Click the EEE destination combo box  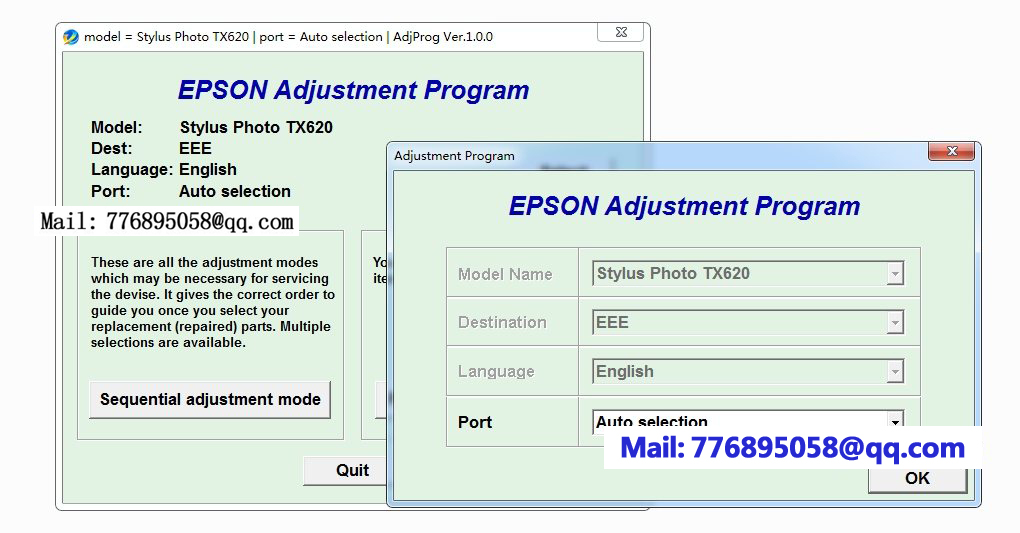pos(748,323)
